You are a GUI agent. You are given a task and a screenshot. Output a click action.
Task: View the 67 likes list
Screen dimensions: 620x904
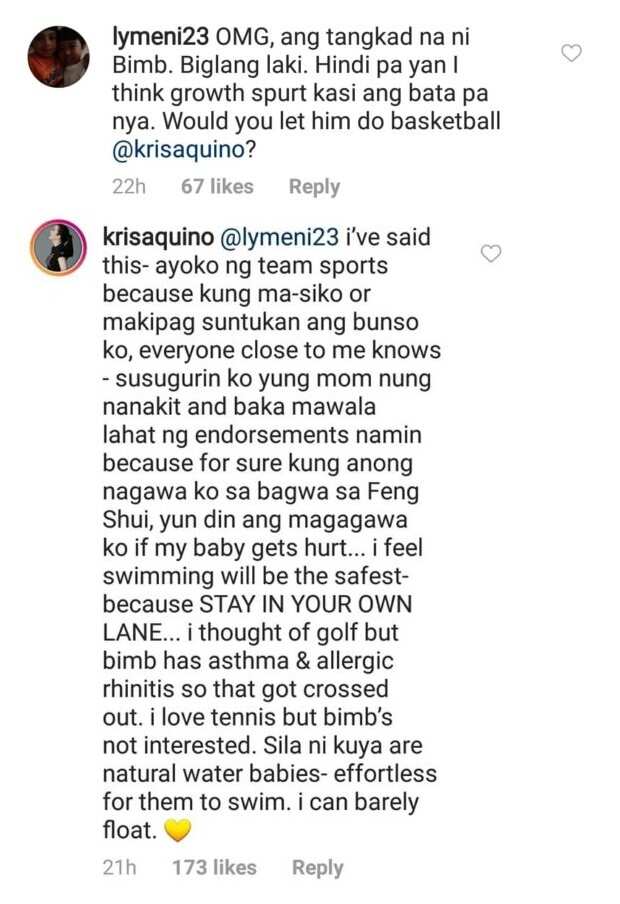point(217,186)
